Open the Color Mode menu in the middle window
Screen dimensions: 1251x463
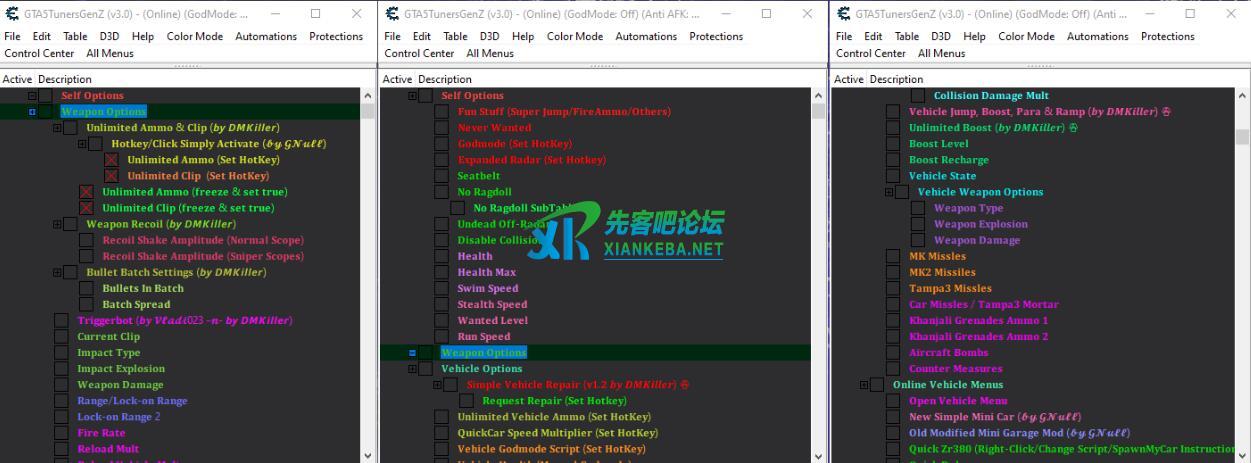574,36
